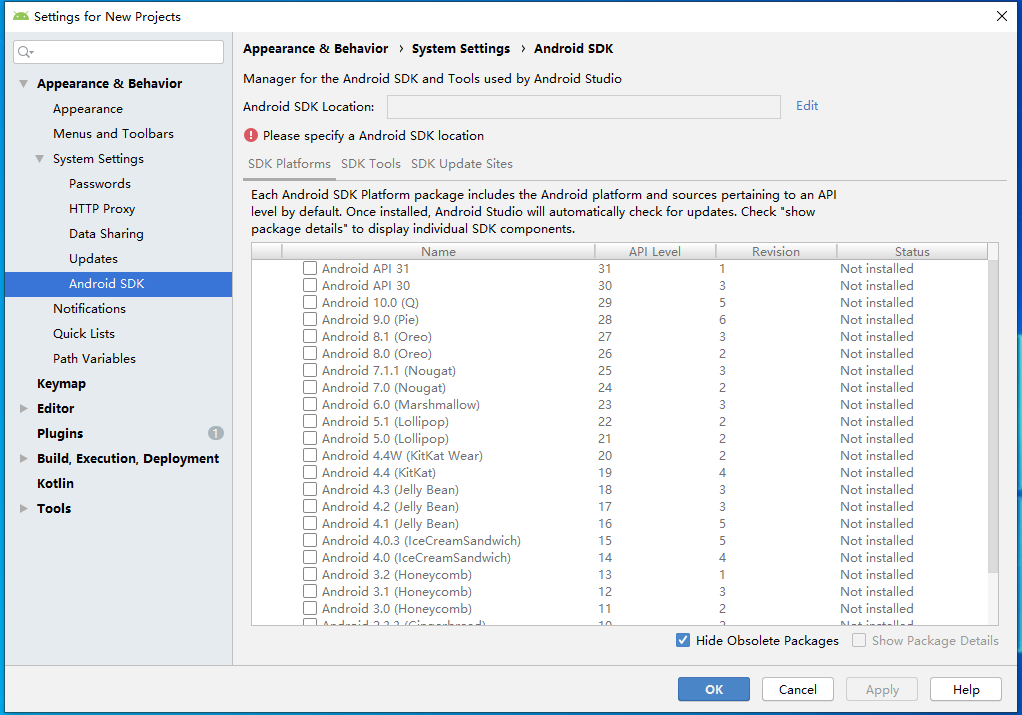Select the Android 4.4W (KitKat Wear) row
Viewport: 1022px width, 715px height.
click(619, 455)
